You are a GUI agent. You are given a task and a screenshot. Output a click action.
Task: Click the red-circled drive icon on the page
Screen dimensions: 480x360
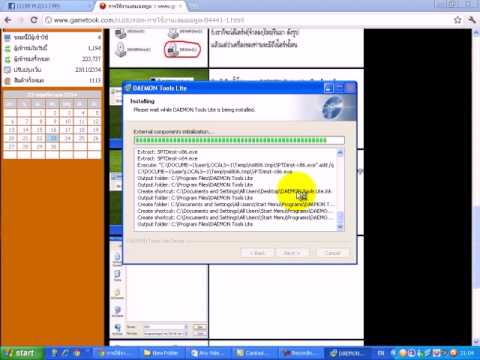click(182, 50)
